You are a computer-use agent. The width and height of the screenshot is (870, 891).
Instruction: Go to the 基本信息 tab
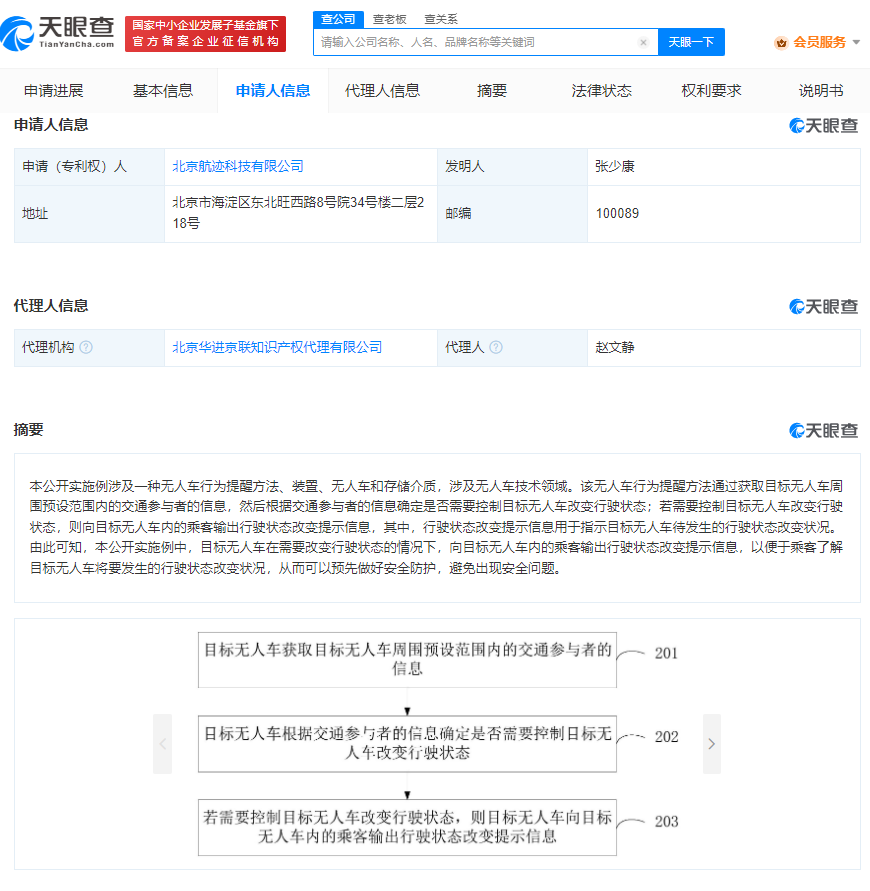(x=163, y=90)
